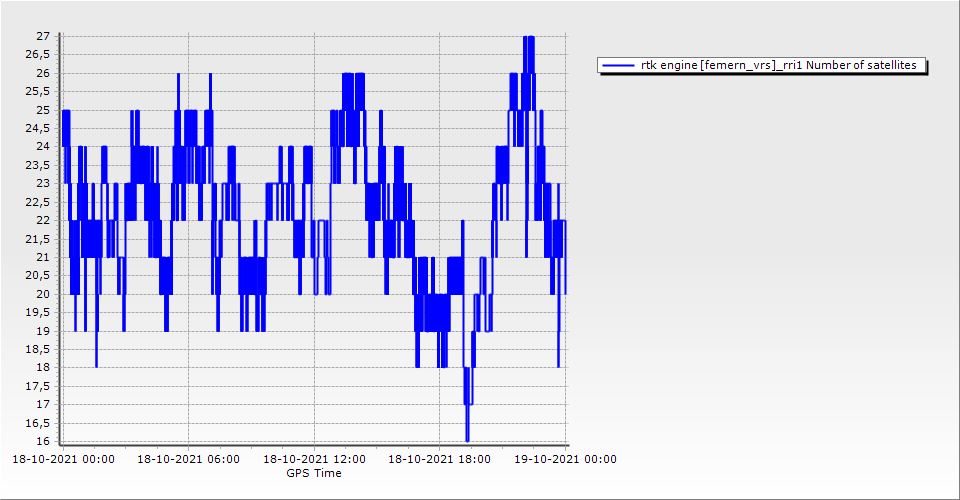
Task: Click the 21 y-axis tick label
Action: (42, 257)
